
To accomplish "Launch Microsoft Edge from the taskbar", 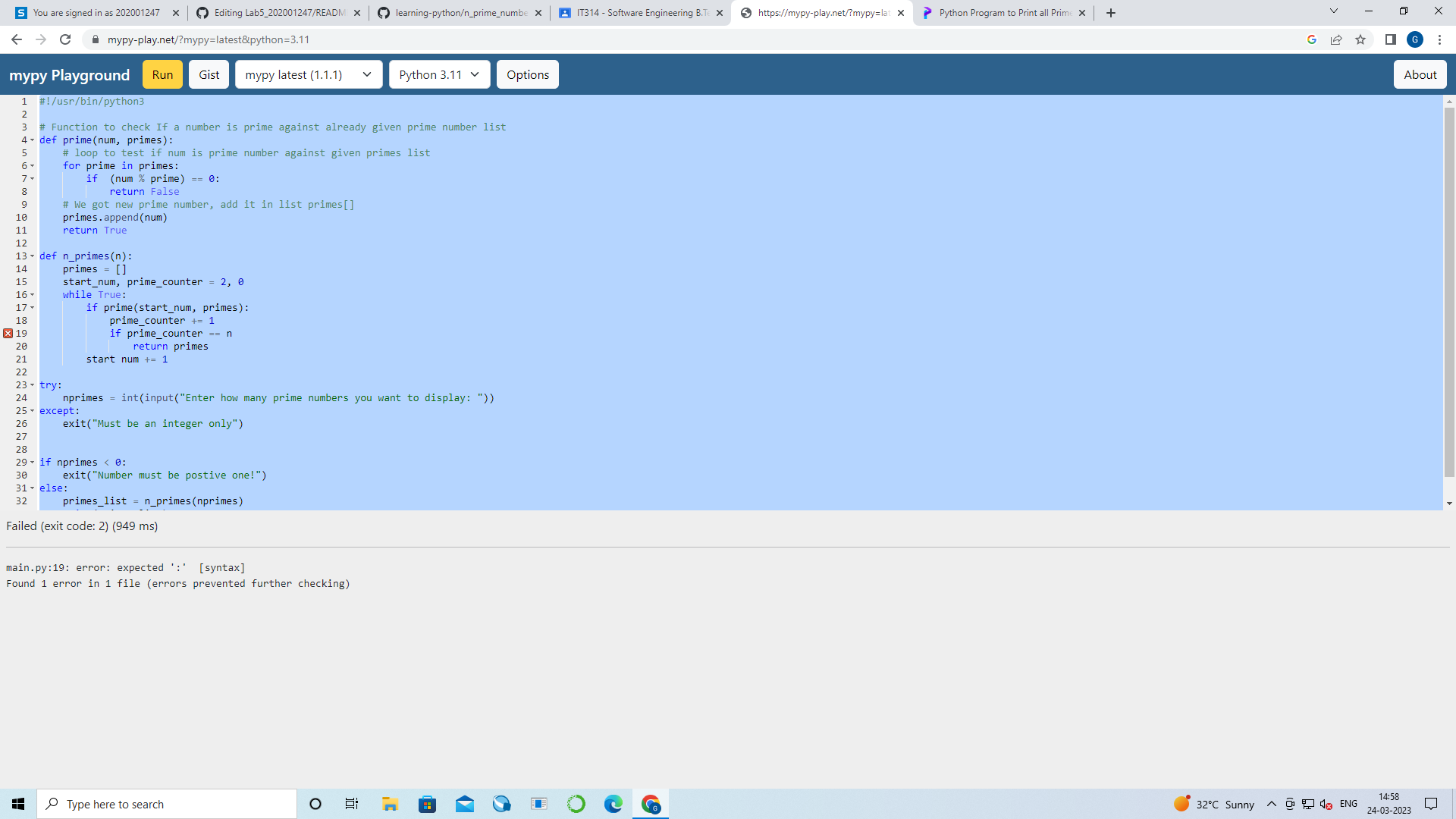I will coord(612,803).
